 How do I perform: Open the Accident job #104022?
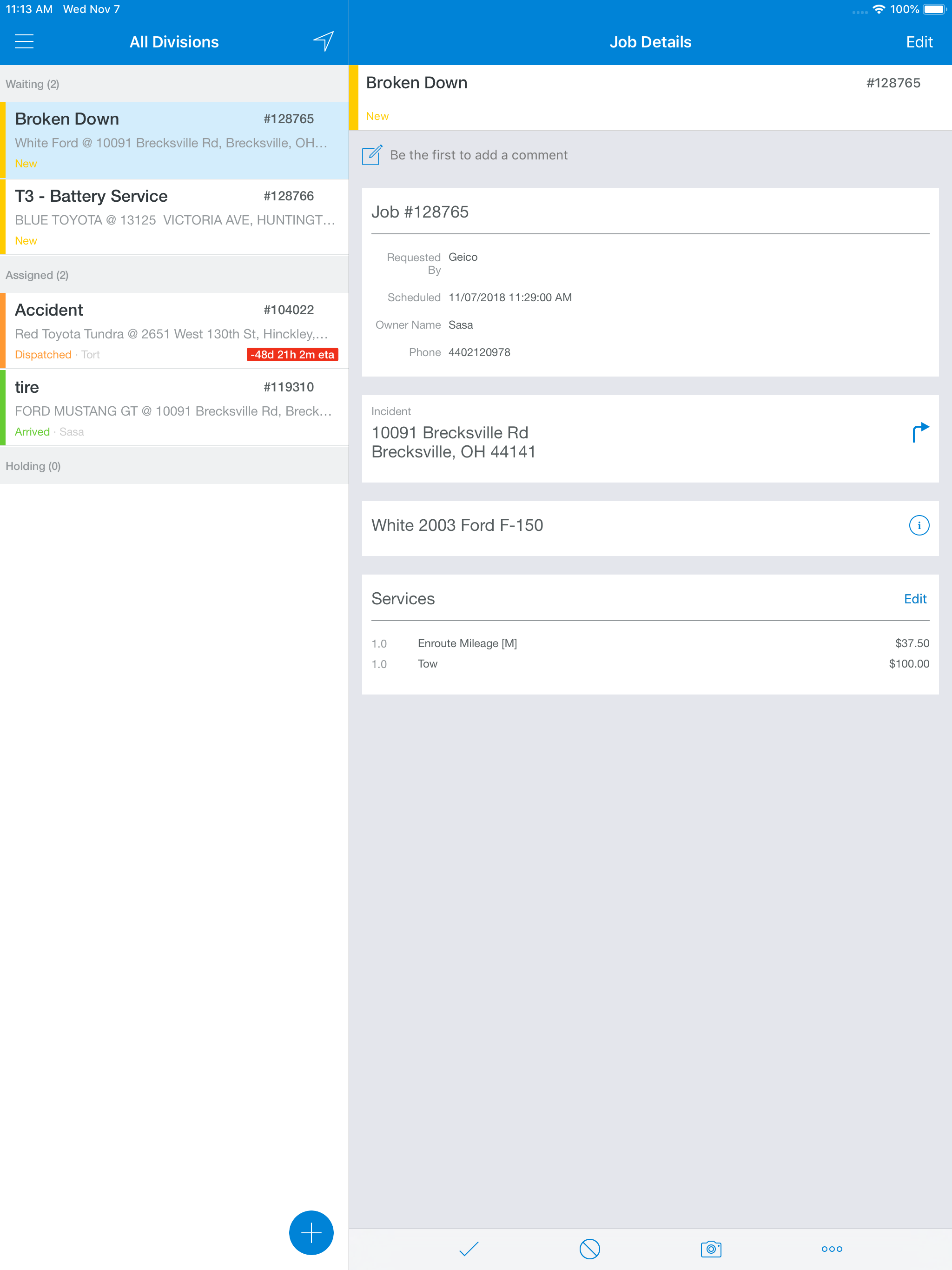[174, 331]
